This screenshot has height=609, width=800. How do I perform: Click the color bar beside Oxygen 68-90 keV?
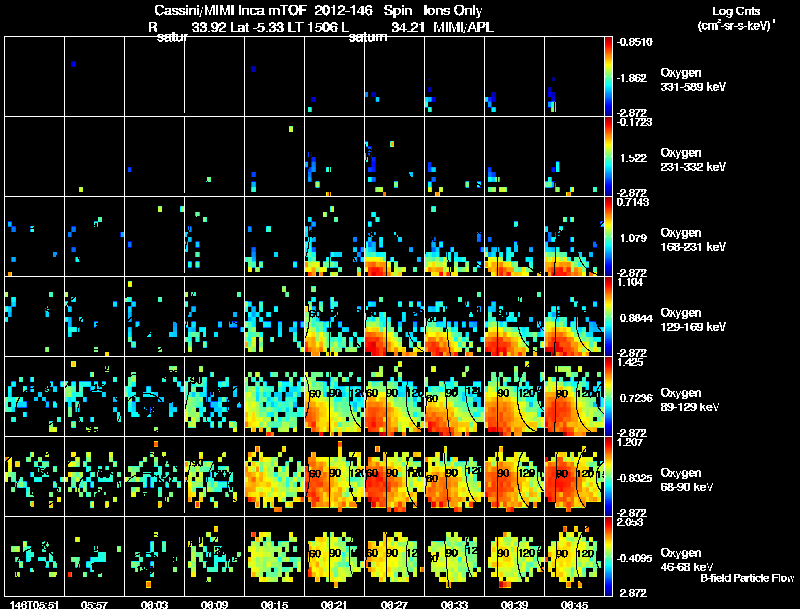click(x=608, y=476)
